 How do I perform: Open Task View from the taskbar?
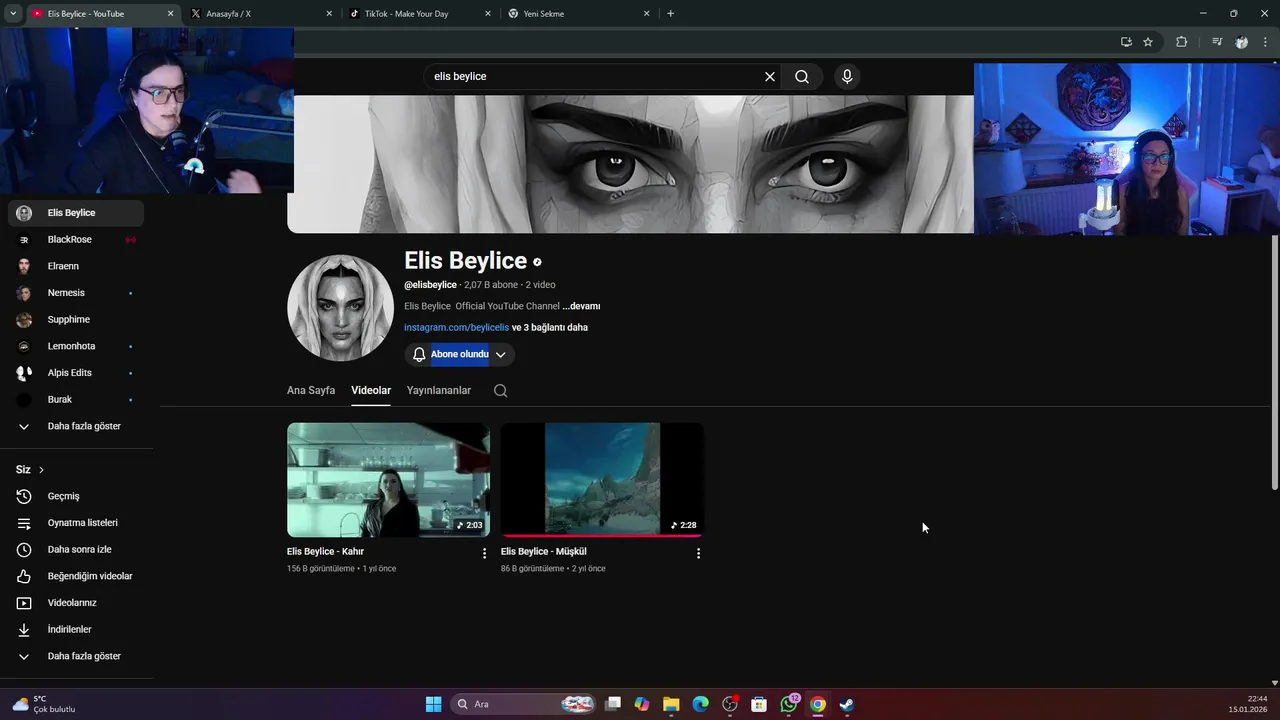(x=613, y=704)
